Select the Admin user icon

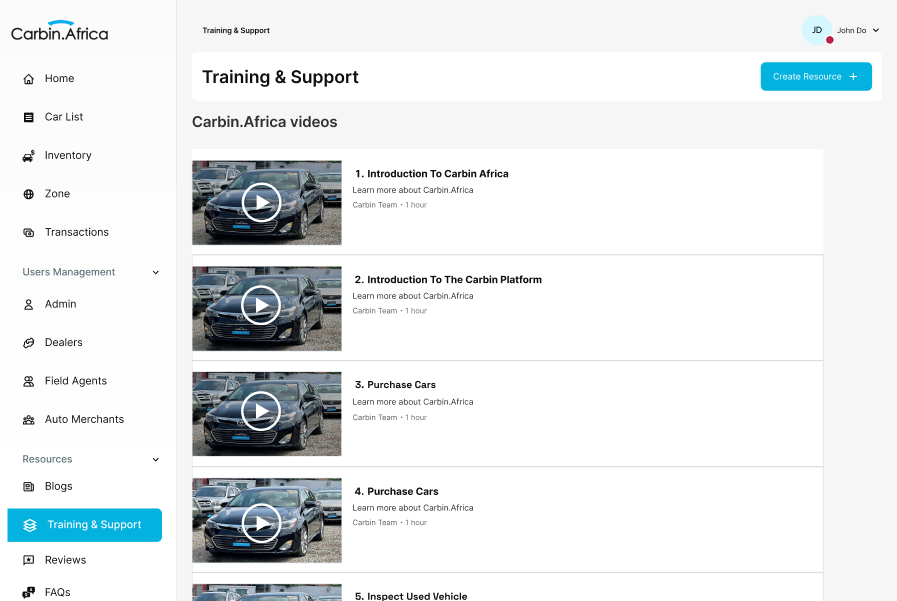29,304
